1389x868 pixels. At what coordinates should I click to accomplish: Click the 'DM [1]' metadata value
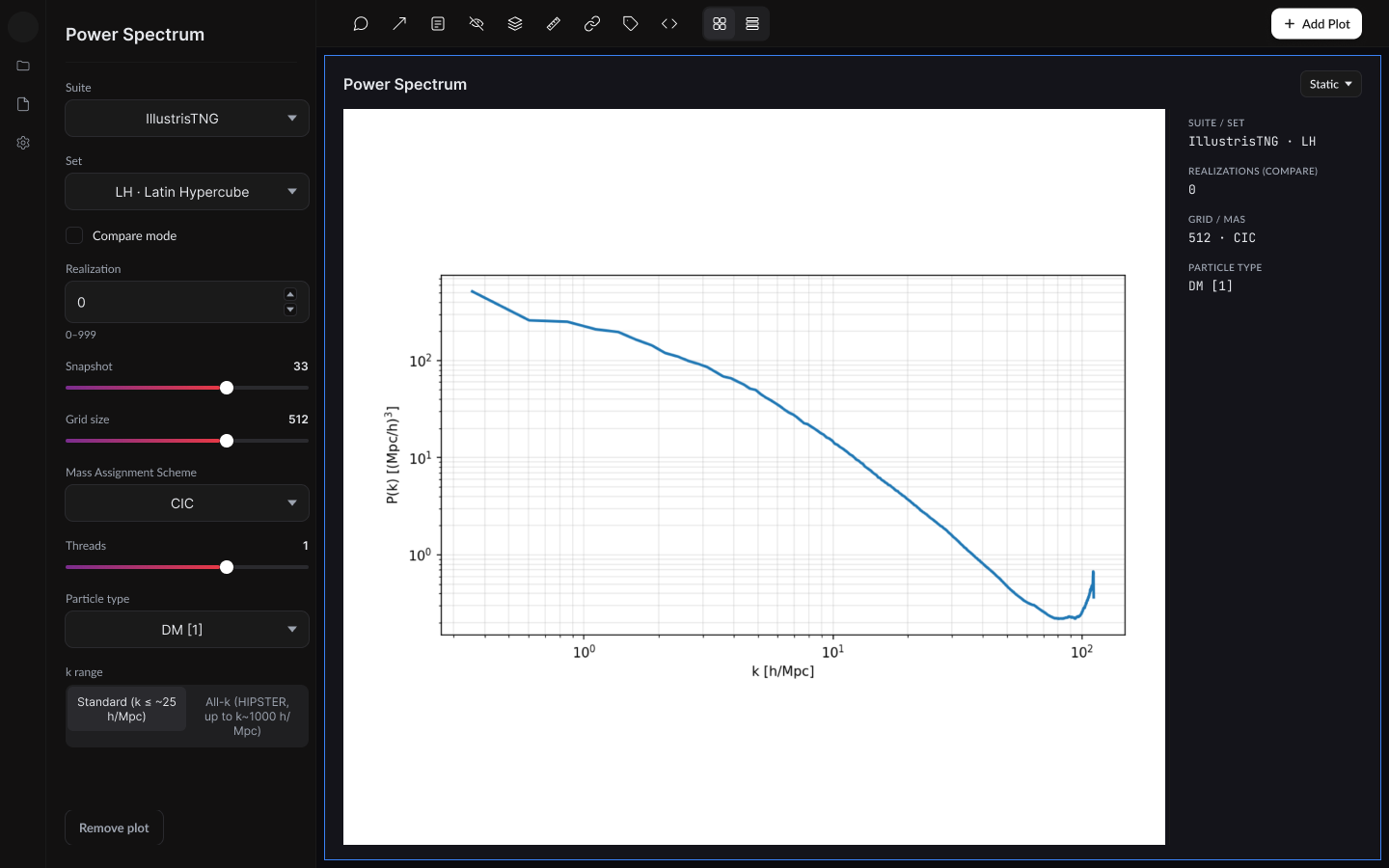(x=1211, y=286)
